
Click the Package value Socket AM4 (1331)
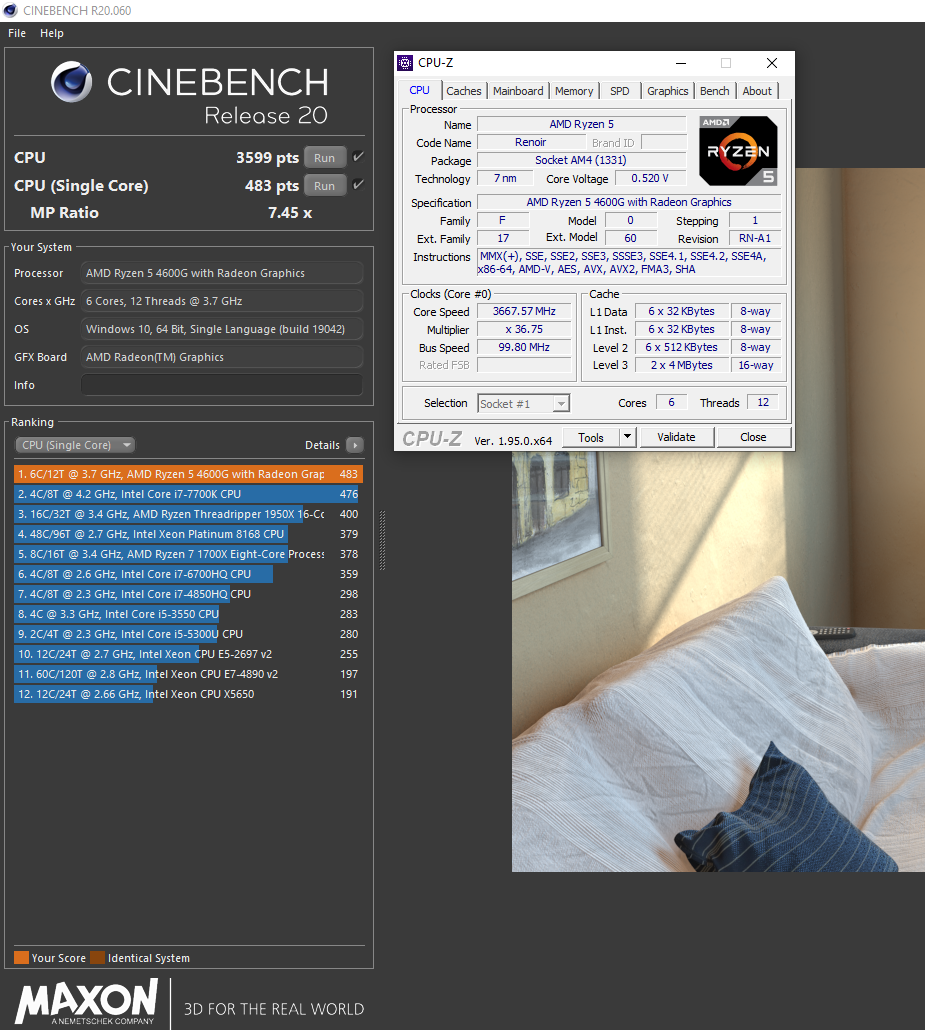(x=581, y=160)
